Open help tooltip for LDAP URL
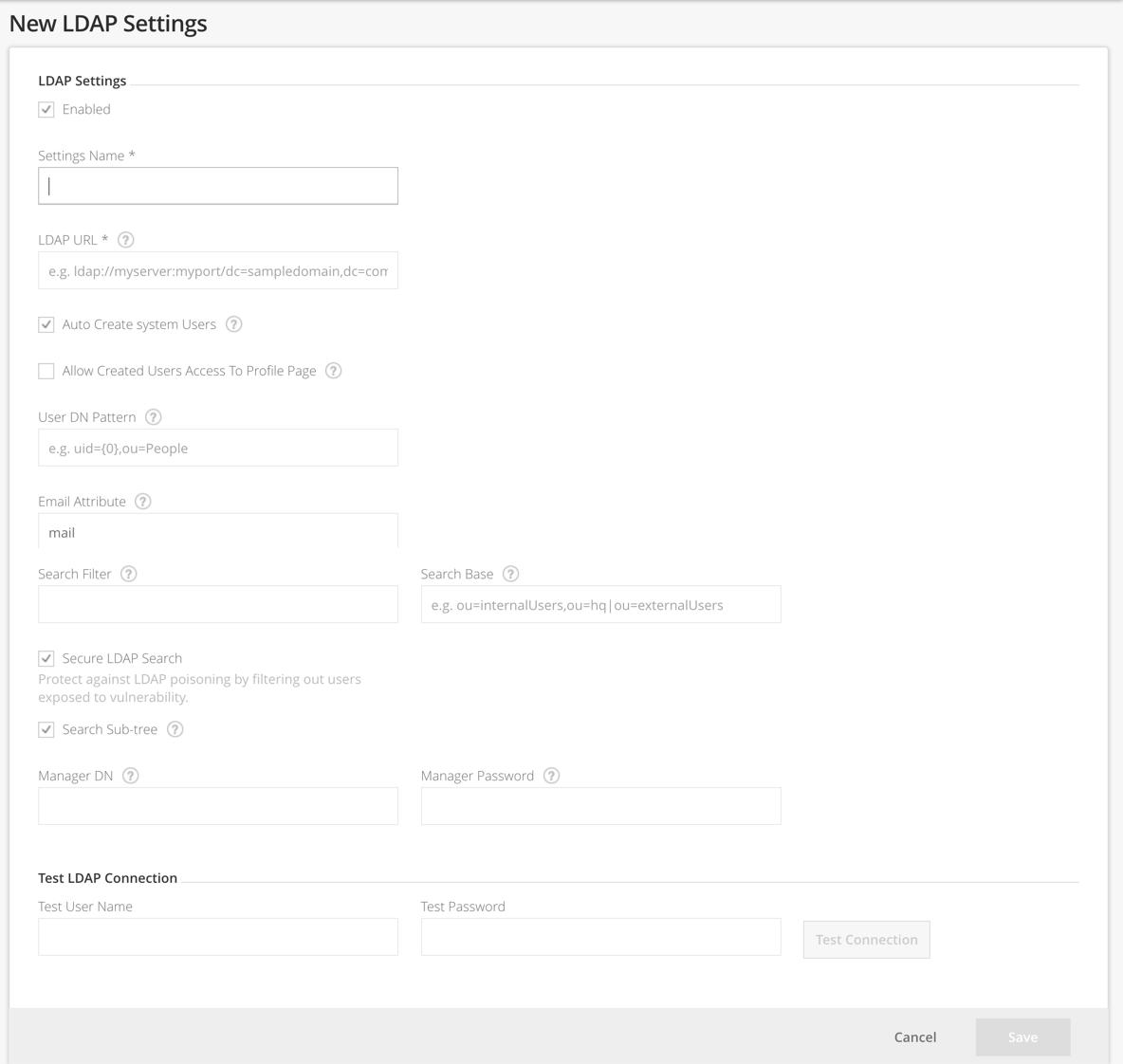 pyautogui.click(x=125, y=240)
